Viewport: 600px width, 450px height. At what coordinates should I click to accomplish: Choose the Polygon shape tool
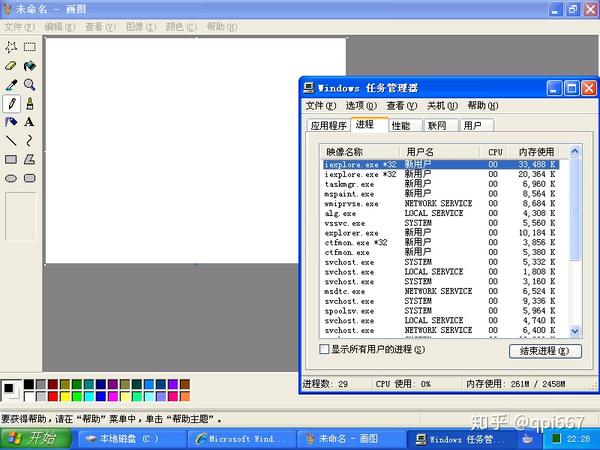29,160
